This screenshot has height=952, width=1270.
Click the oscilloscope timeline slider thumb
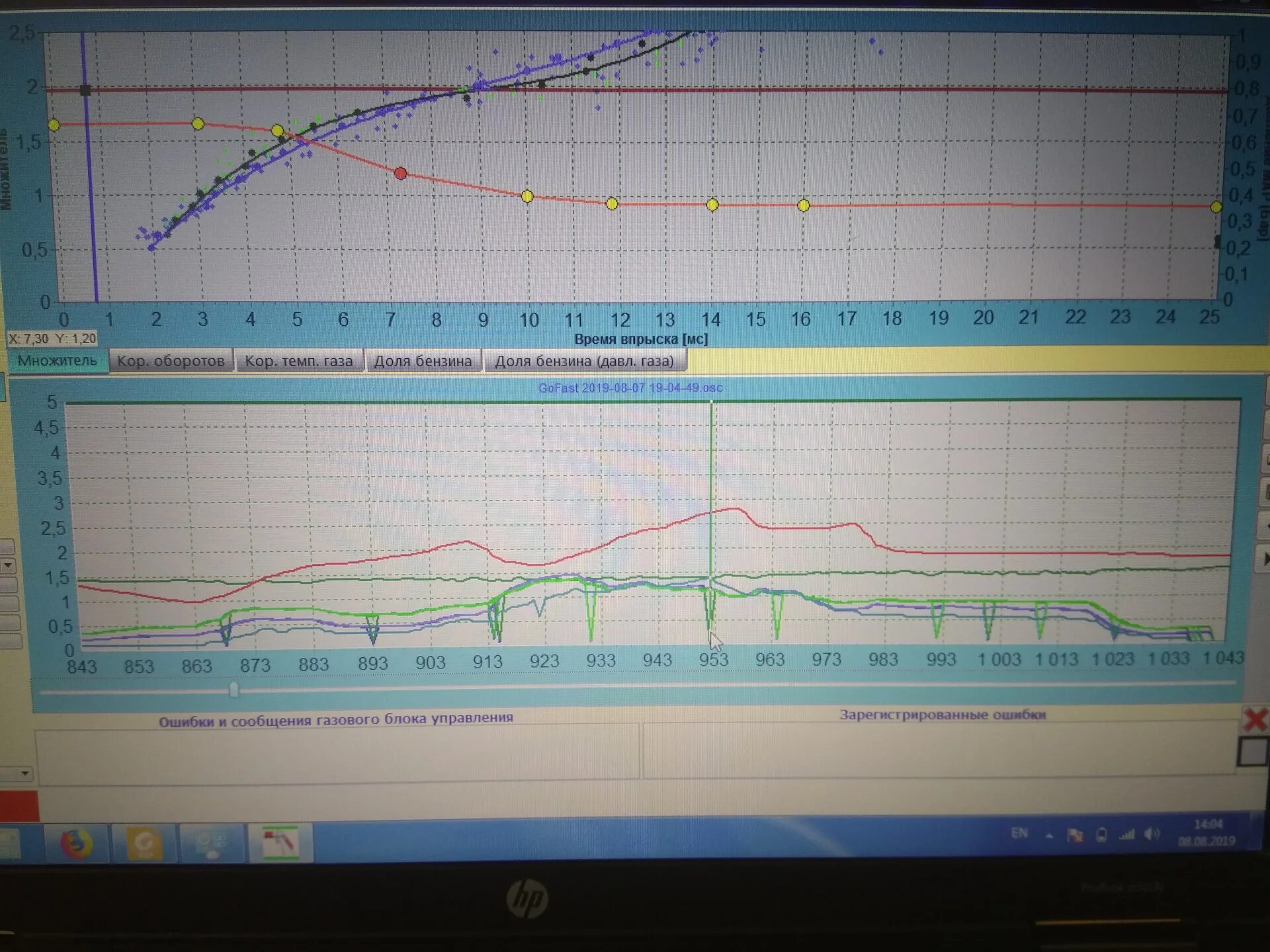(x=233, y=690)
